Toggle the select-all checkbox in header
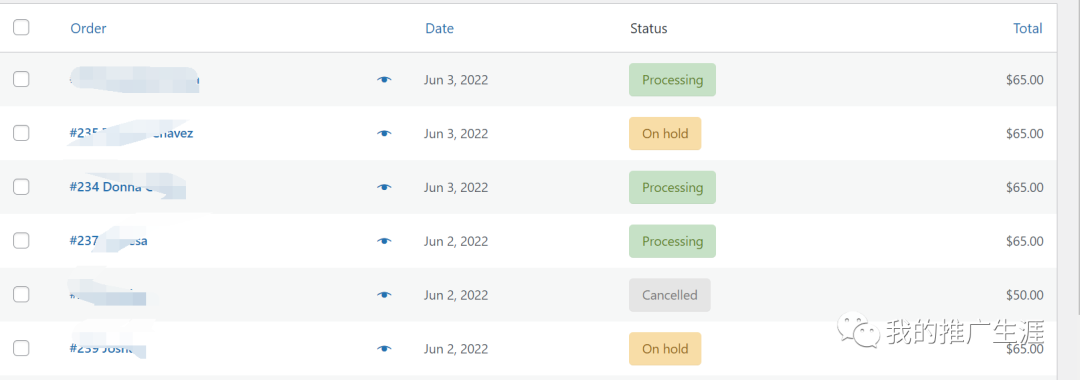Viewport: 1080px width, 380px height. (x=21, y=27)
